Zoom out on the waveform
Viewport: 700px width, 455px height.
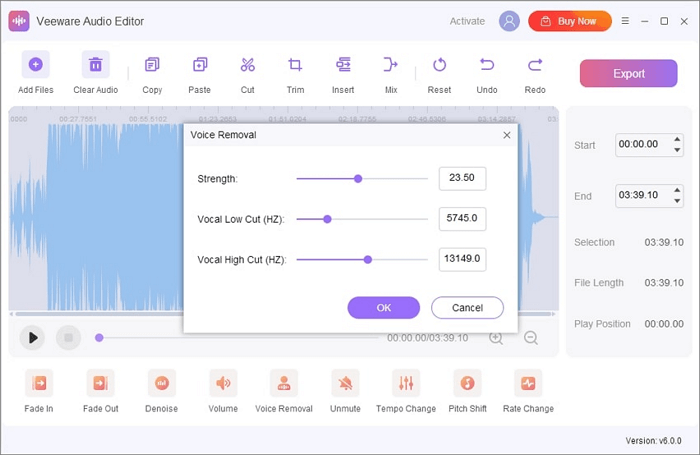tap(531, 338)
